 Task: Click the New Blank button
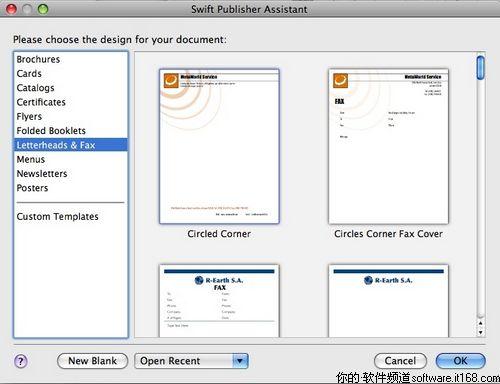tap(92, 361)
